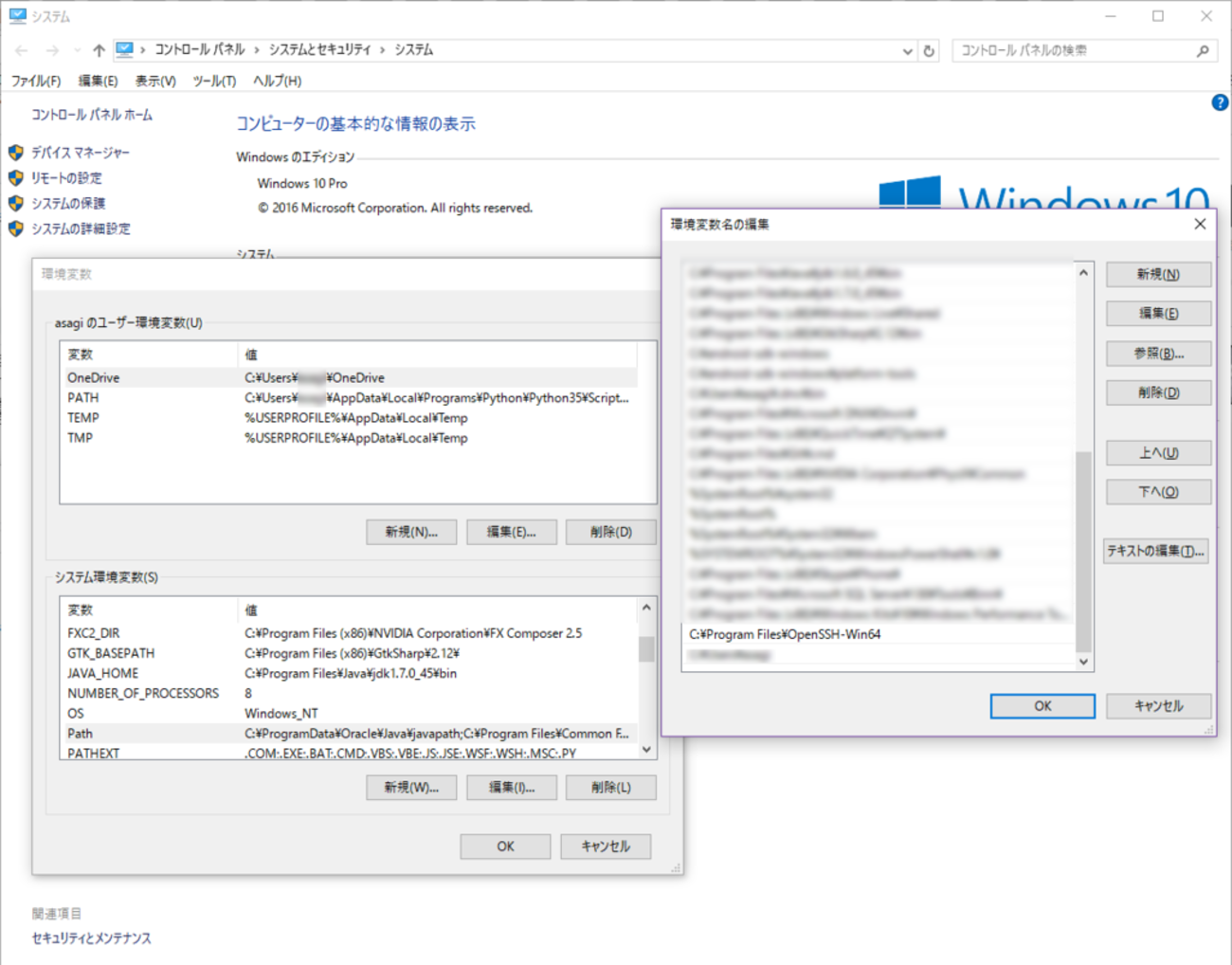Click the 参照(B)... browse button
The width and height of the screenshot is (1232, 965).
[x=1158, y=354]
